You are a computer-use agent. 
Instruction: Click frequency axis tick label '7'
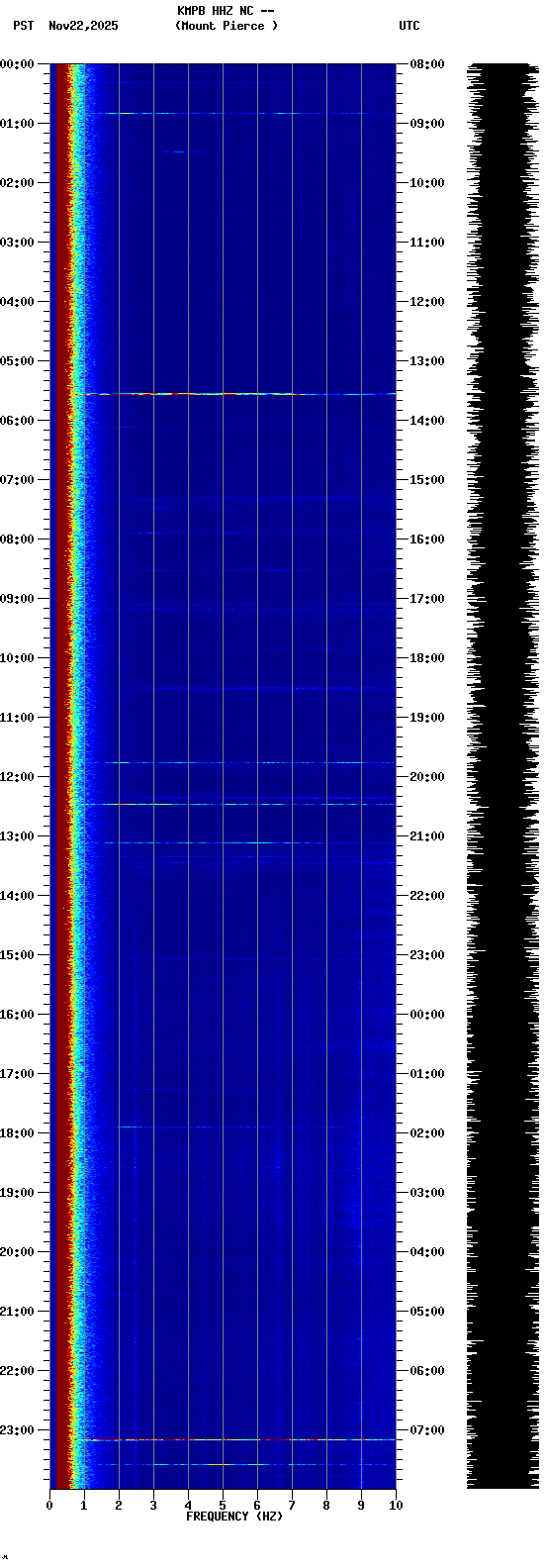[x=292, y=1506]
